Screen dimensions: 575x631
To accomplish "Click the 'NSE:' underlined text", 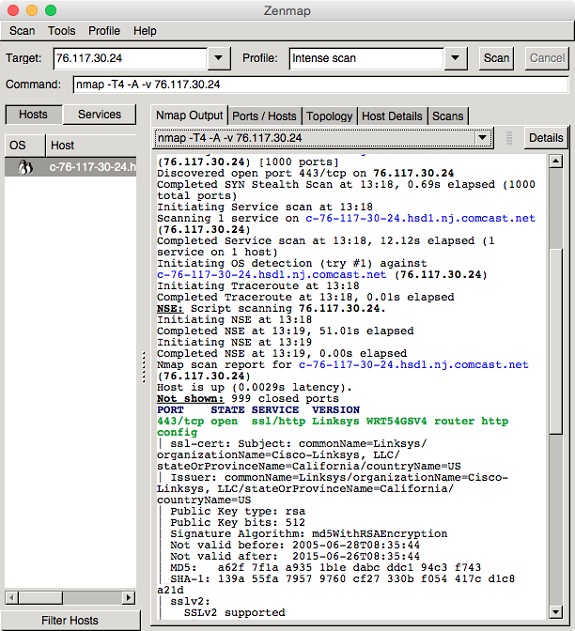I will (170, 309).
